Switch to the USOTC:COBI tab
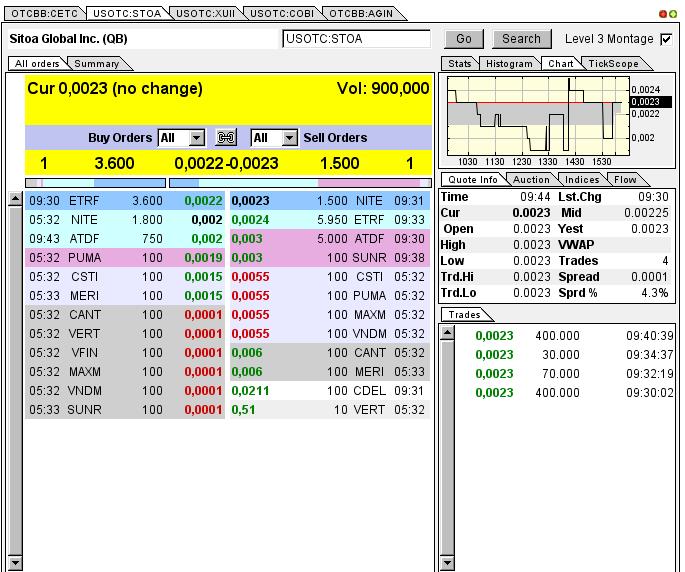685x572 pixels. (x=282, y=14)
